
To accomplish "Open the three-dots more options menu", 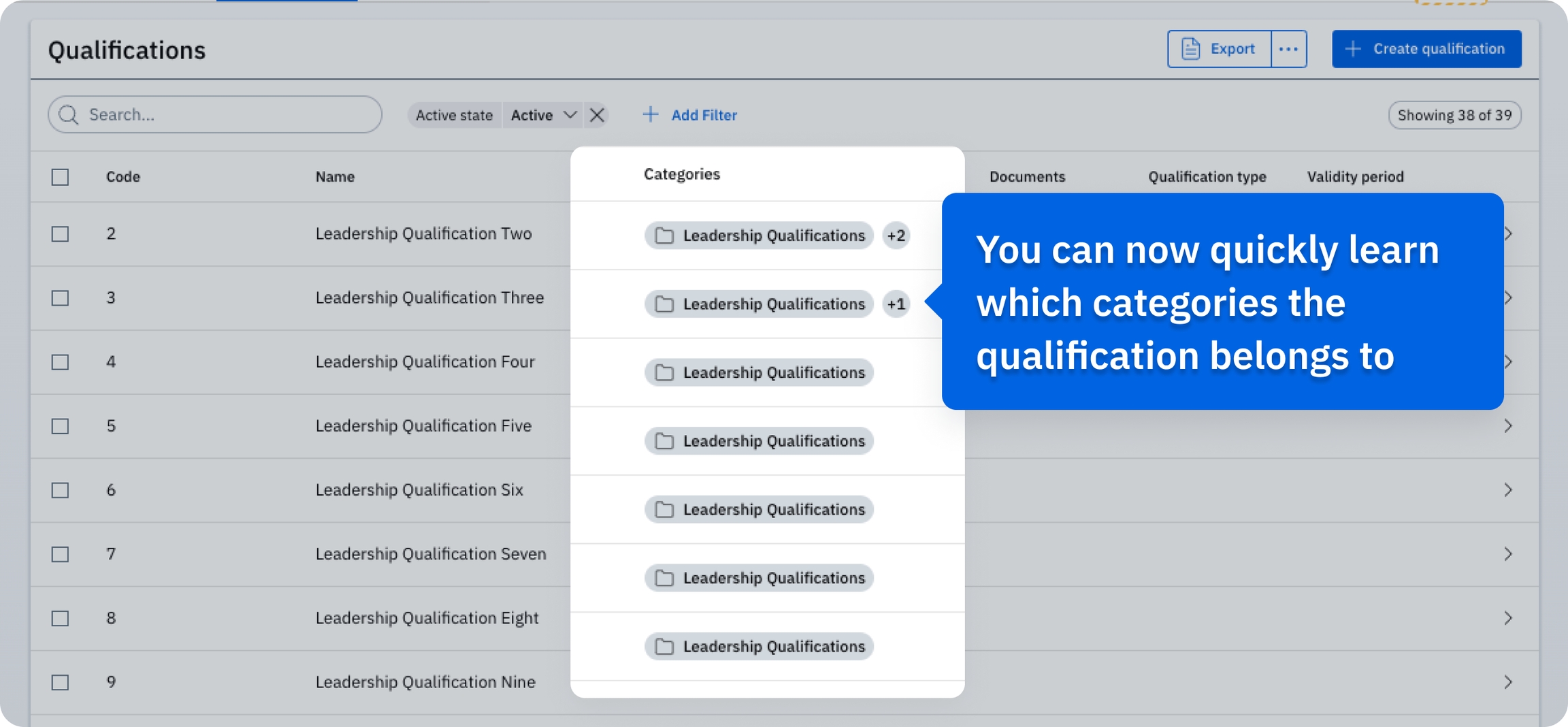I will point(1288,49).
